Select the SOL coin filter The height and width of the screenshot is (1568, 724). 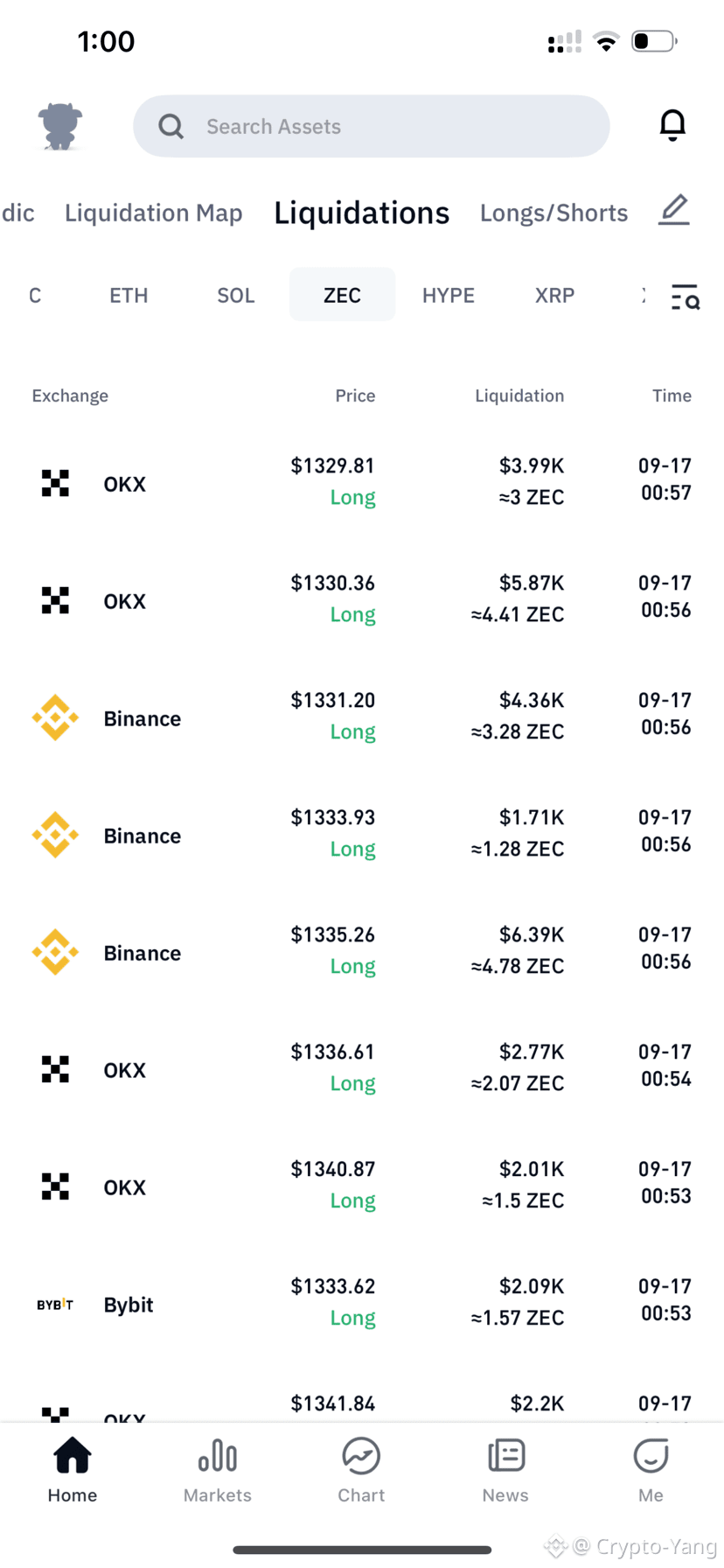coord(236,295)
